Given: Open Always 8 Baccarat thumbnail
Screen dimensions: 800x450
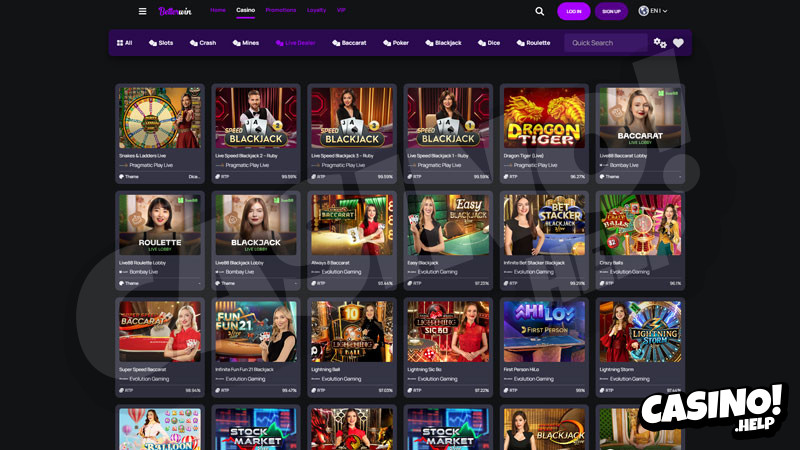Looking at the screenshot, I should (352, 224).
